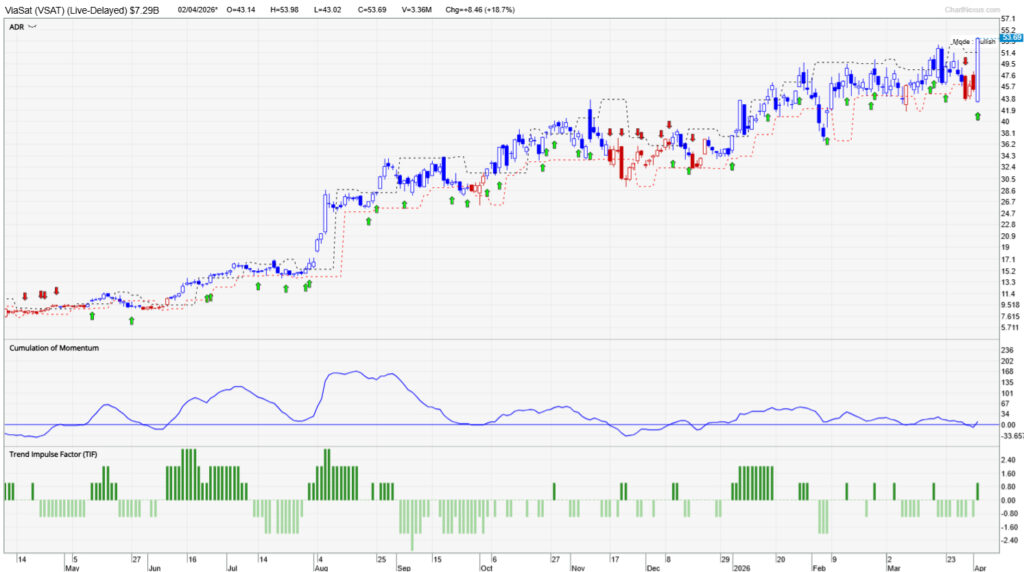Image resolution: width=1024 pixels, height=572 pixels.
Task: Click the -33.657 momentum axis label
Action: pyautogui.click(x=1012, y=436)
